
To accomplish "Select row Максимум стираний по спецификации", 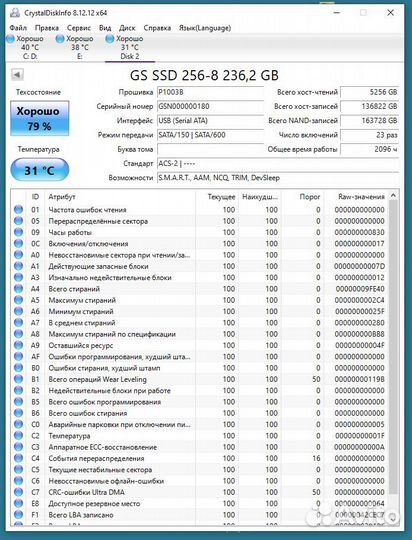I will [200, 334].
